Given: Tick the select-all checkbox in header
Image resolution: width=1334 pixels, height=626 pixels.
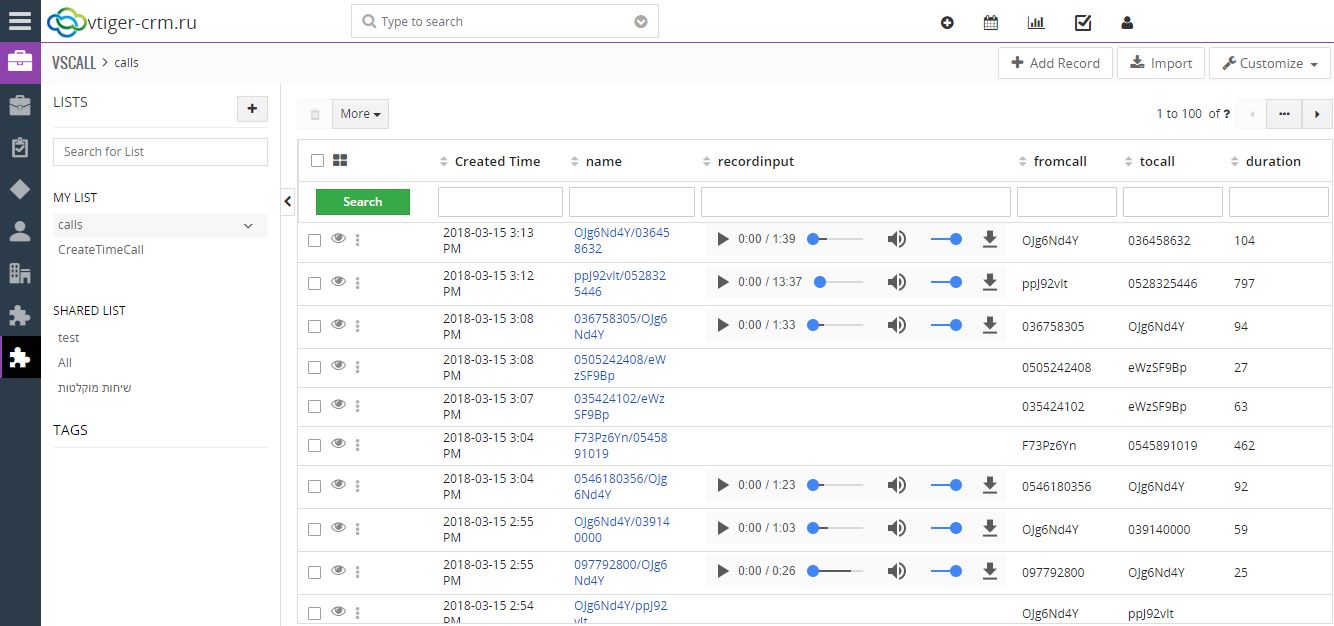Looking at the screenshot, I should [318, 160].
